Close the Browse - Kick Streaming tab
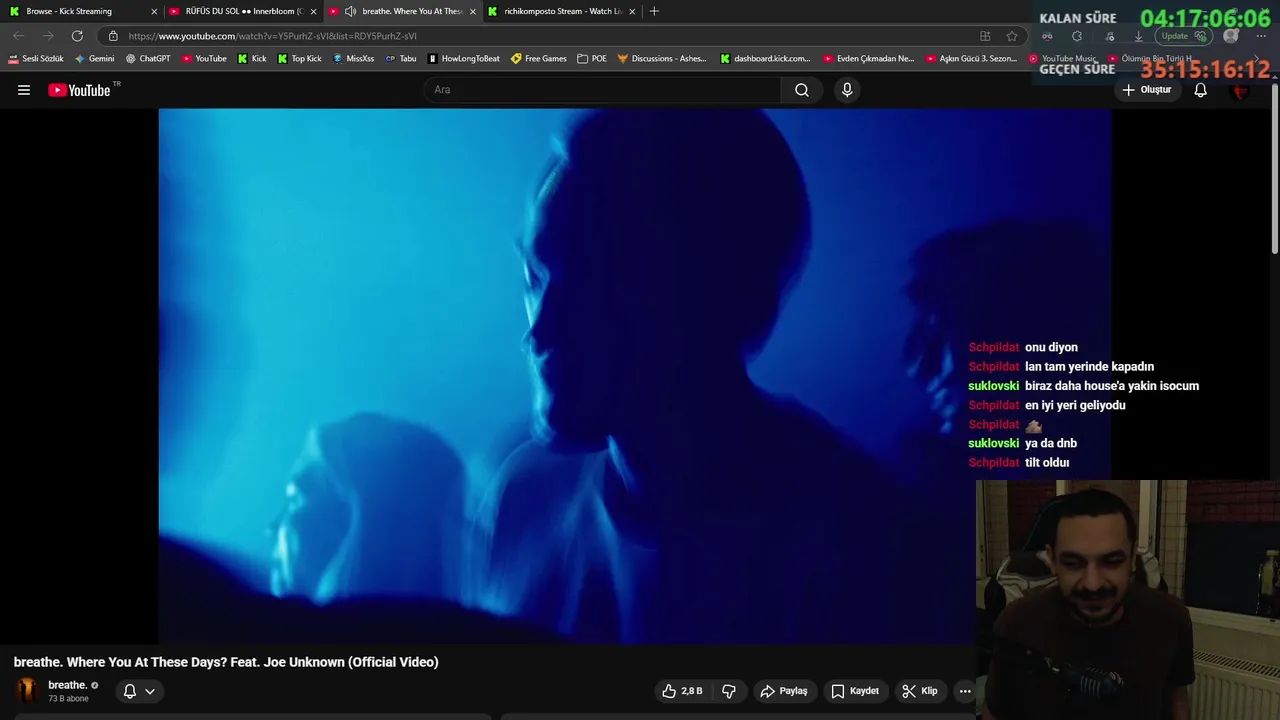Screen dimensions: 1280x720 [154, 11]
